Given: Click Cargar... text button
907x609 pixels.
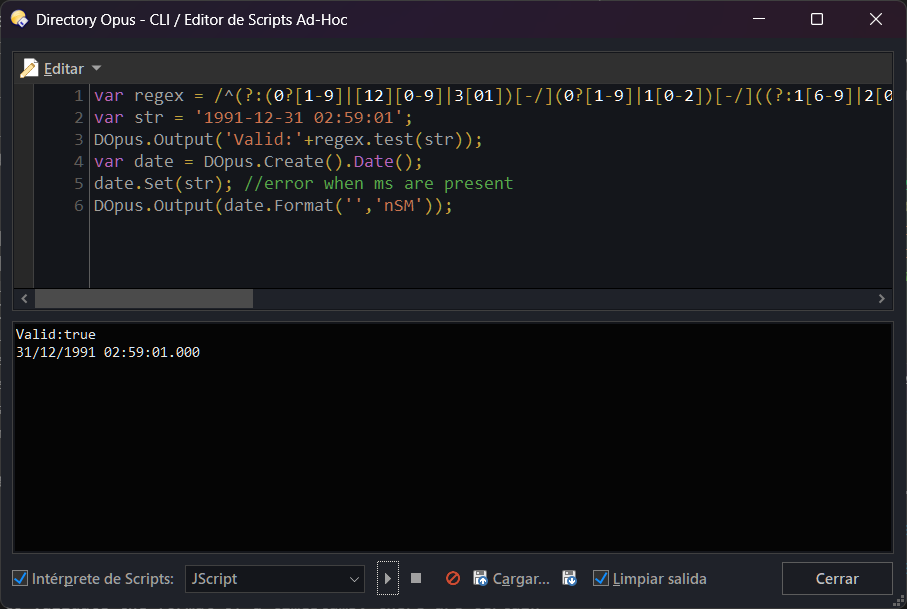Looking at the screenshot, I should (521, 579).
